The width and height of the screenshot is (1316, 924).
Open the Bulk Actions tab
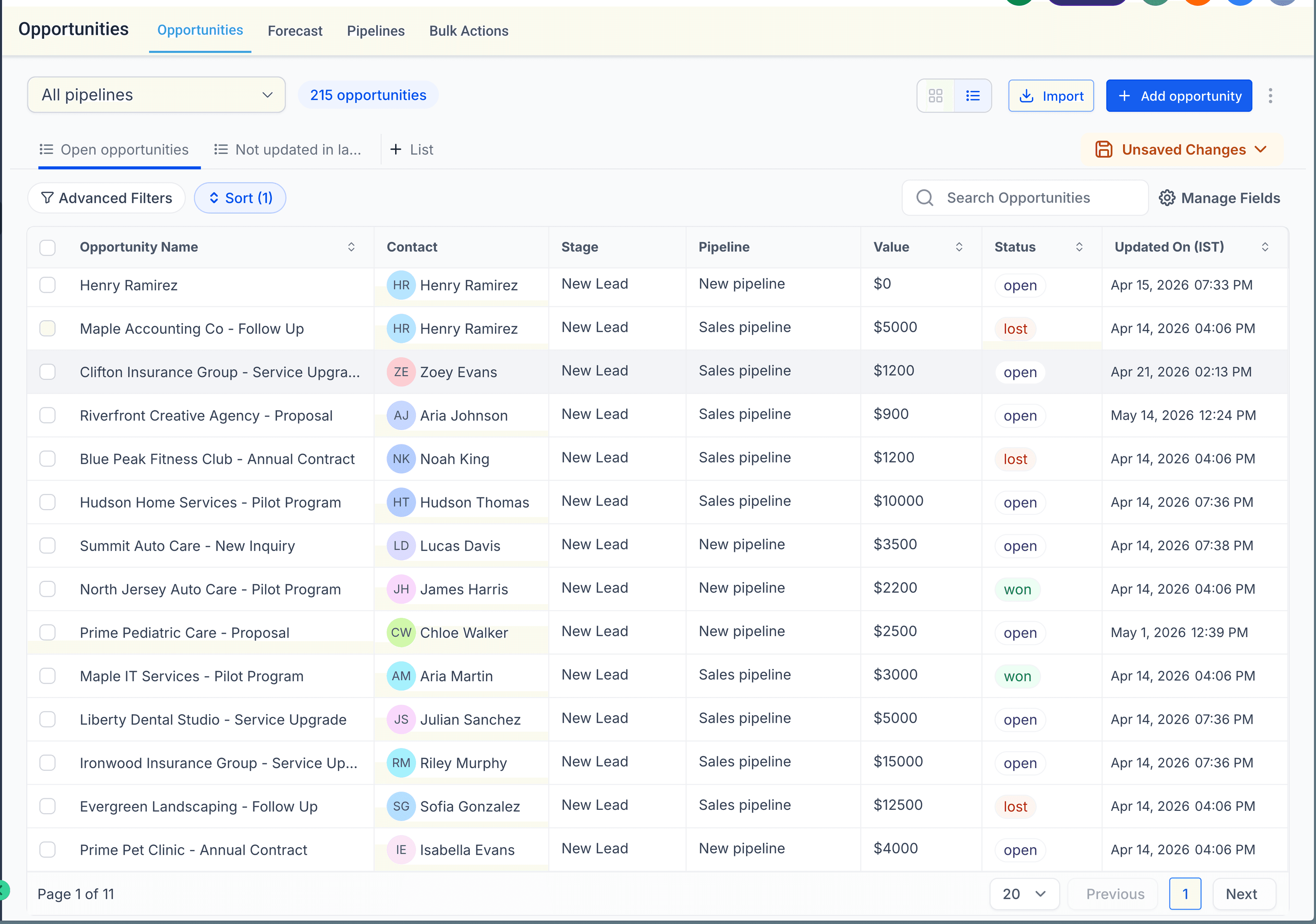[469, 31]
